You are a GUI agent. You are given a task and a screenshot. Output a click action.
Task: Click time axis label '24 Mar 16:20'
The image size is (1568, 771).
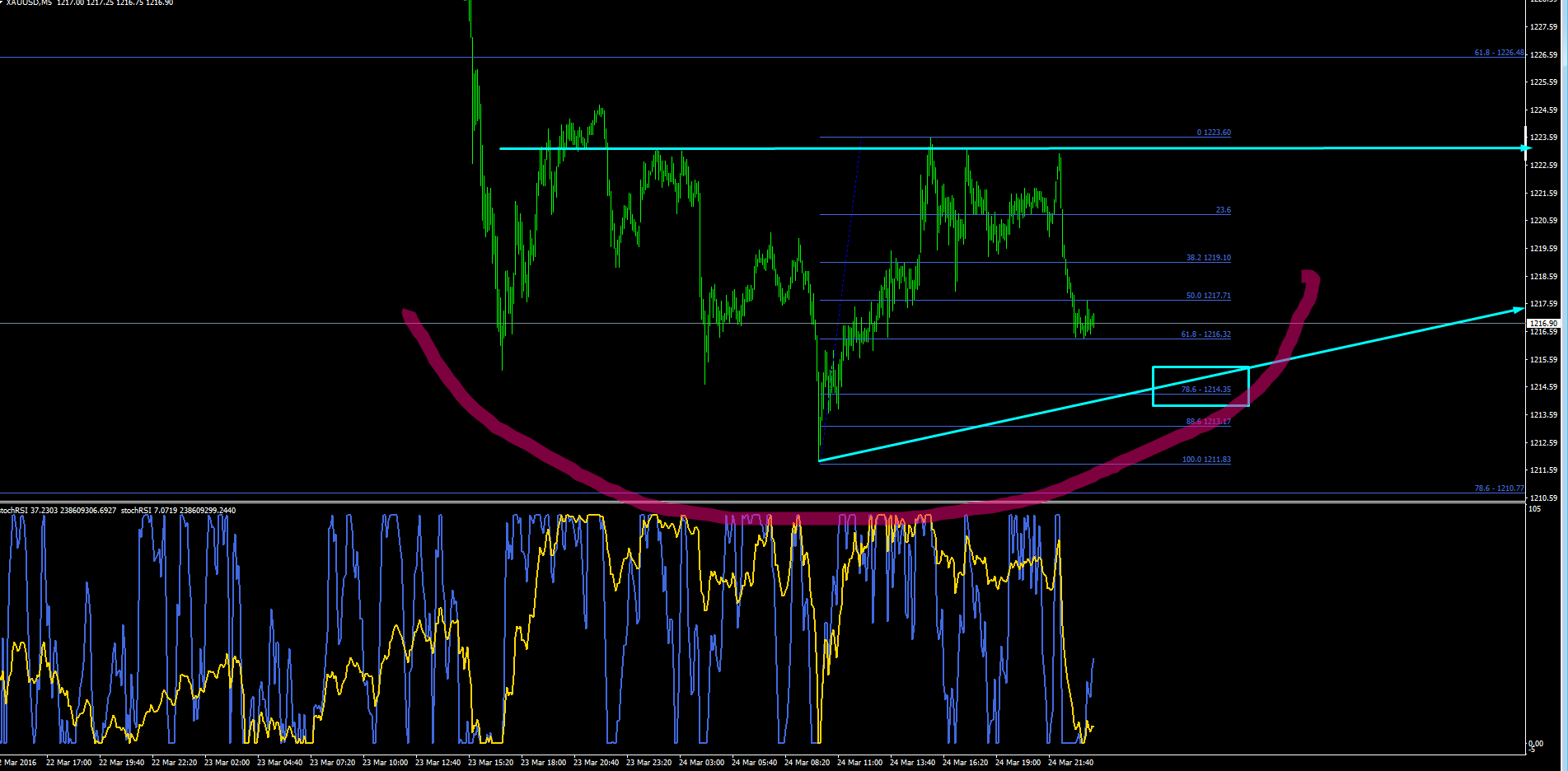point(966,763)
